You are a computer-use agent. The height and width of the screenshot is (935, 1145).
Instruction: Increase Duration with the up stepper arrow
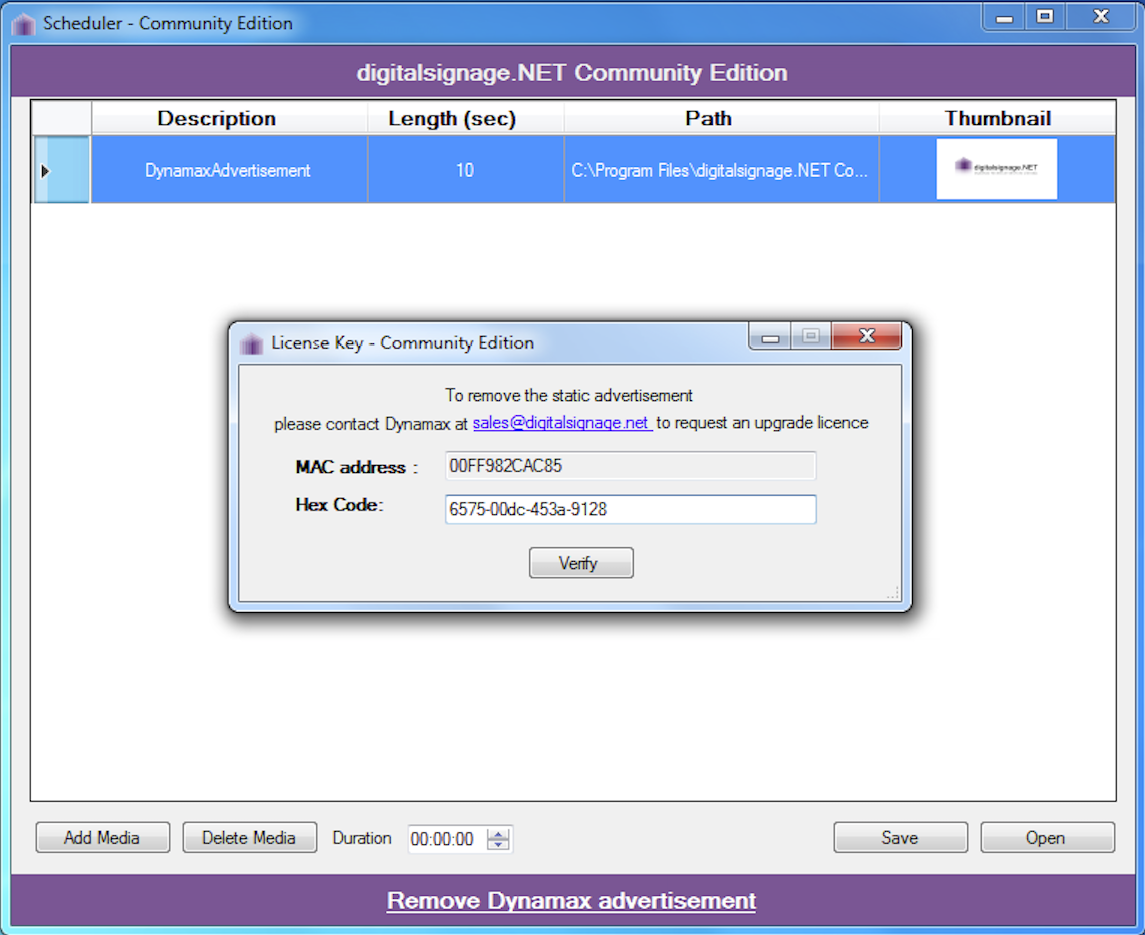pos(499,833)
